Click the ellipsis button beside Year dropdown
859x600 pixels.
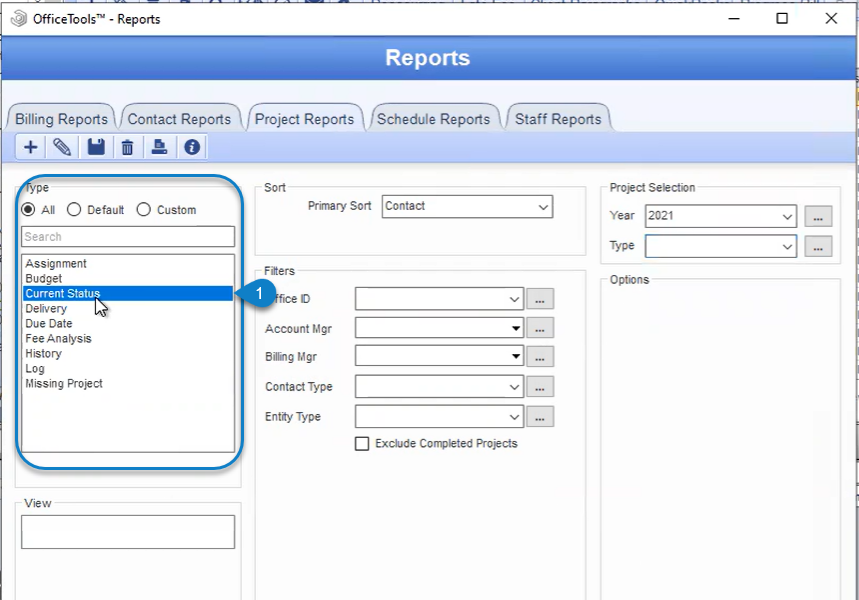(x=818, y=216)
